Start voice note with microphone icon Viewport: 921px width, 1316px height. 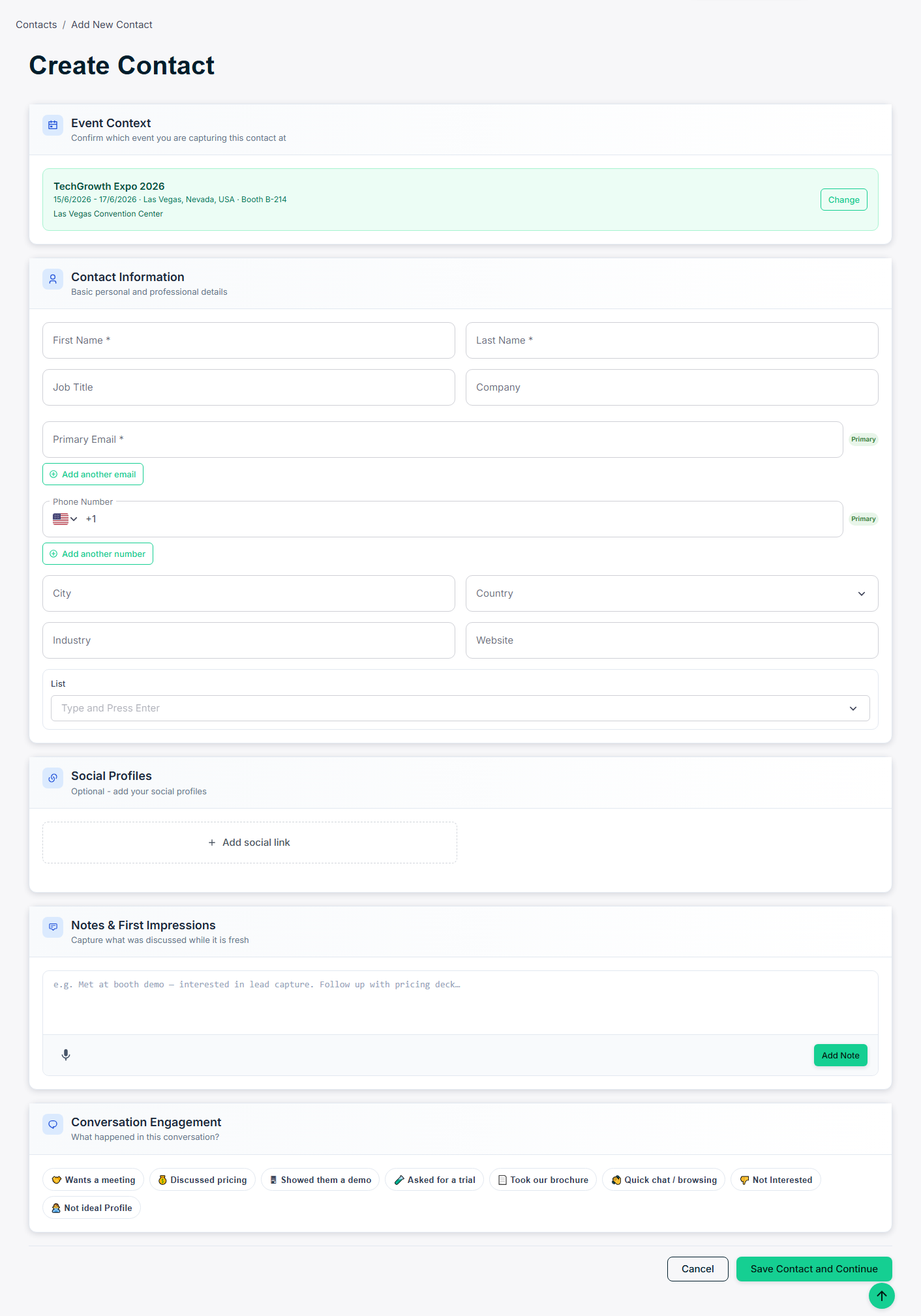(x=66, y=1054)
